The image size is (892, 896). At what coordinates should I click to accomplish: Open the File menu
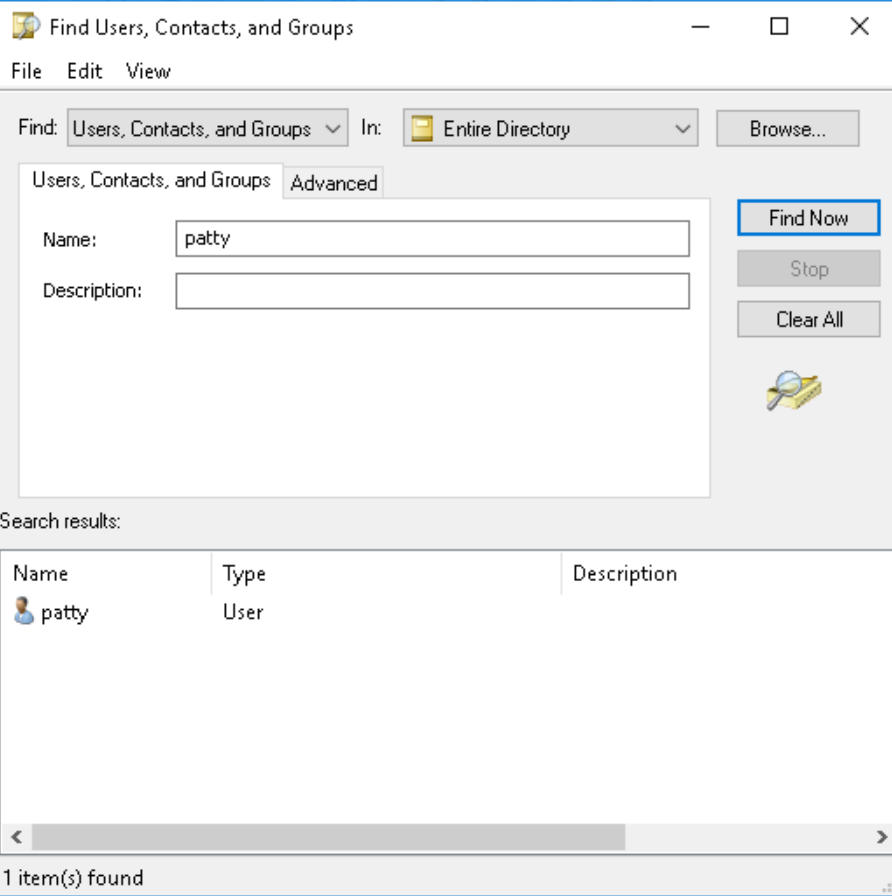coord(26,71)
